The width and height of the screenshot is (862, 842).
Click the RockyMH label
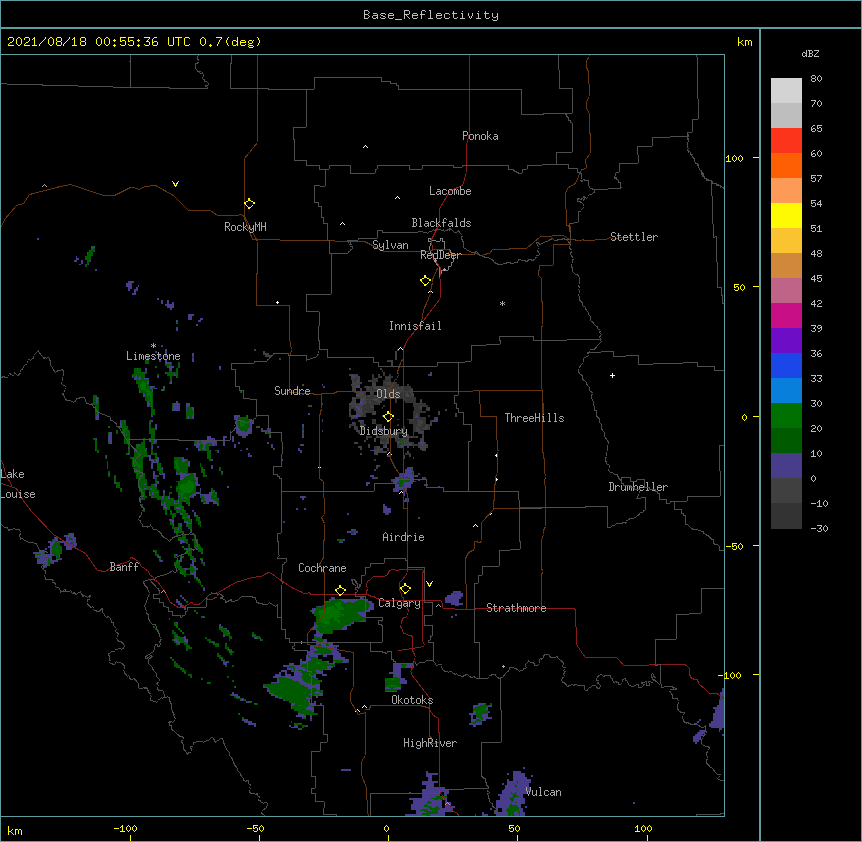pyautogui.click(x=245, y=227)
